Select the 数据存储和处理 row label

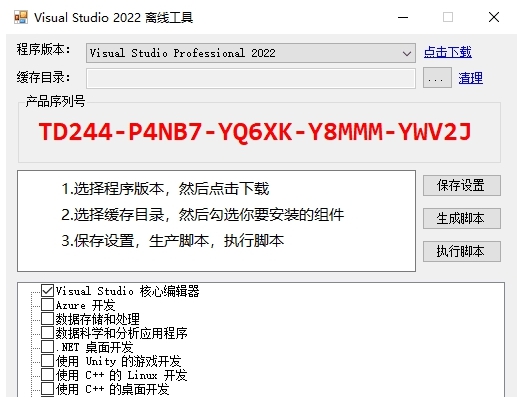(x=98, y=319)
